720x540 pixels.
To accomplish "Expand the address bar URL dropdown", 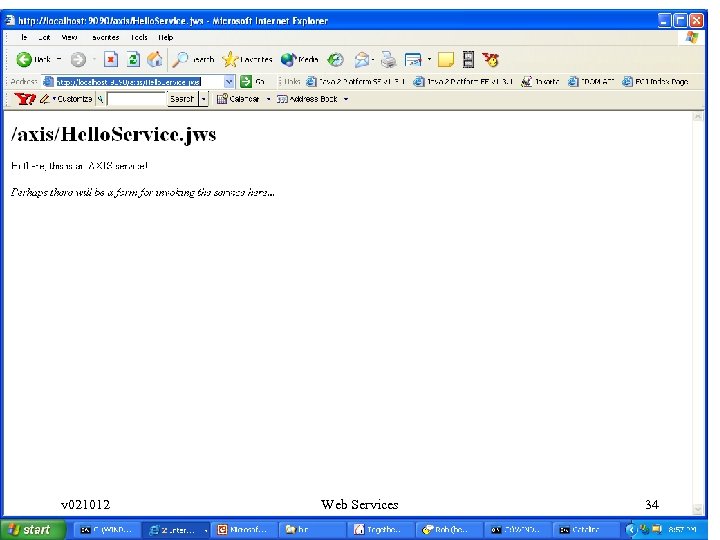I will [229, 82].
